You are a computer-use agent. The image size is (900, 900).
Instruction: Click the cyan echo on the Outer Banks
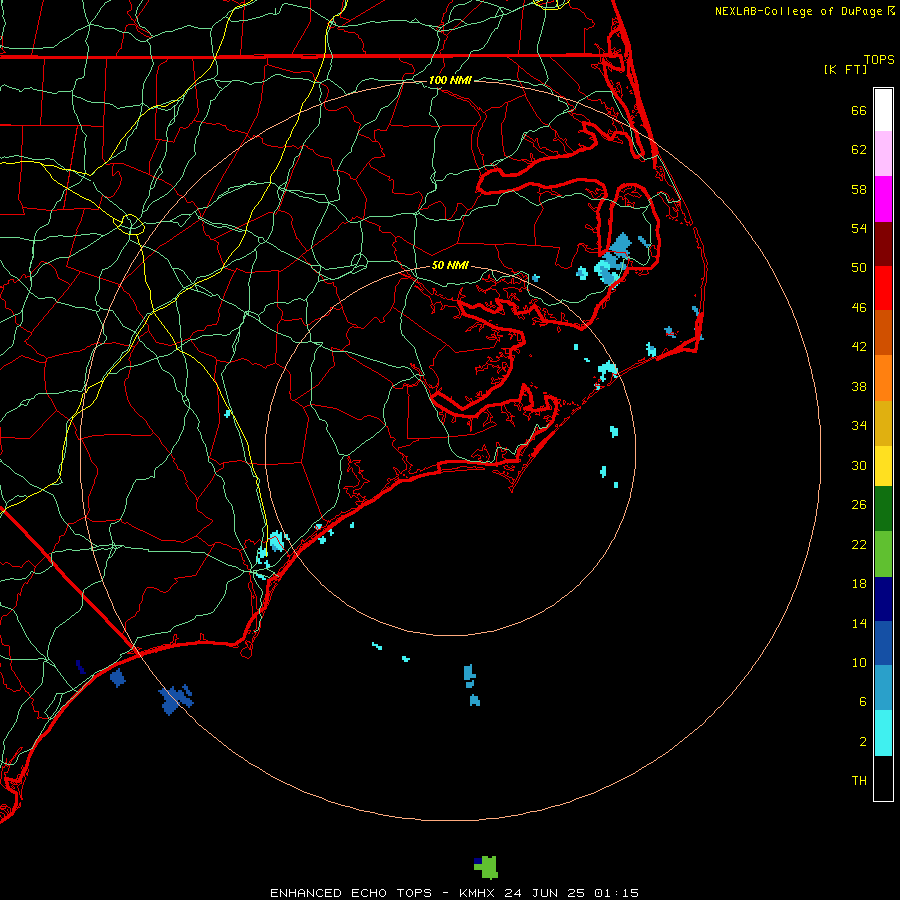point(607,369)
